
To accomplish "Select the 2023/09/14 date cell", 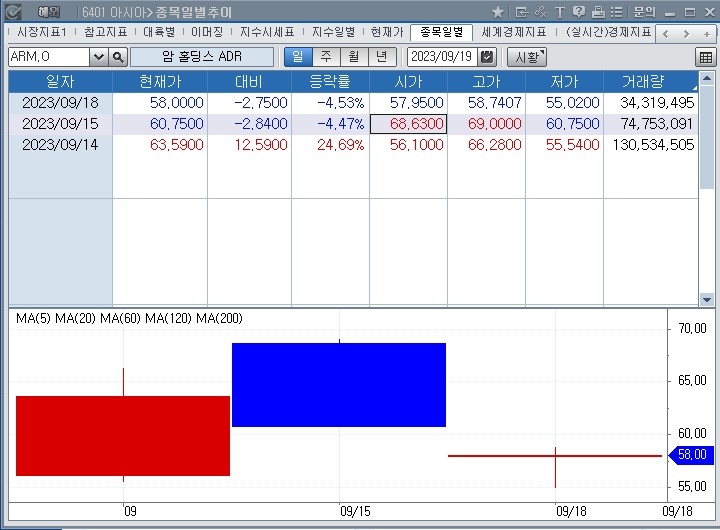I will click(60, 145).
